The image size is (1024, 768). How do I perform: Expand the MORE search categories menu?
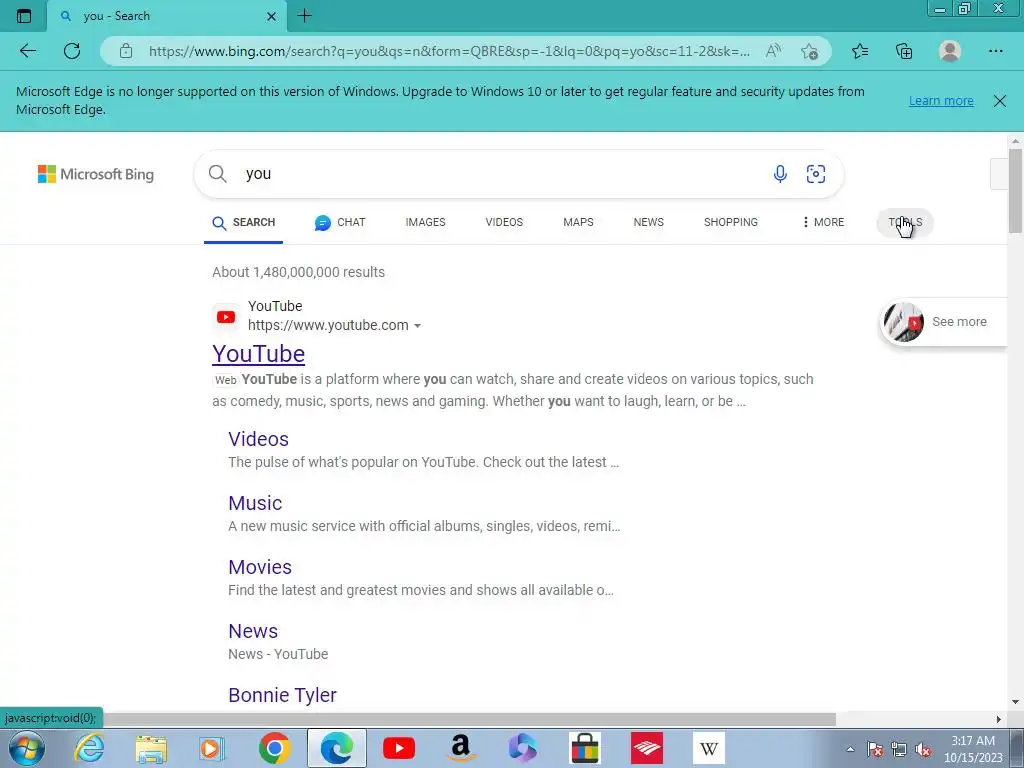point(823,222)
